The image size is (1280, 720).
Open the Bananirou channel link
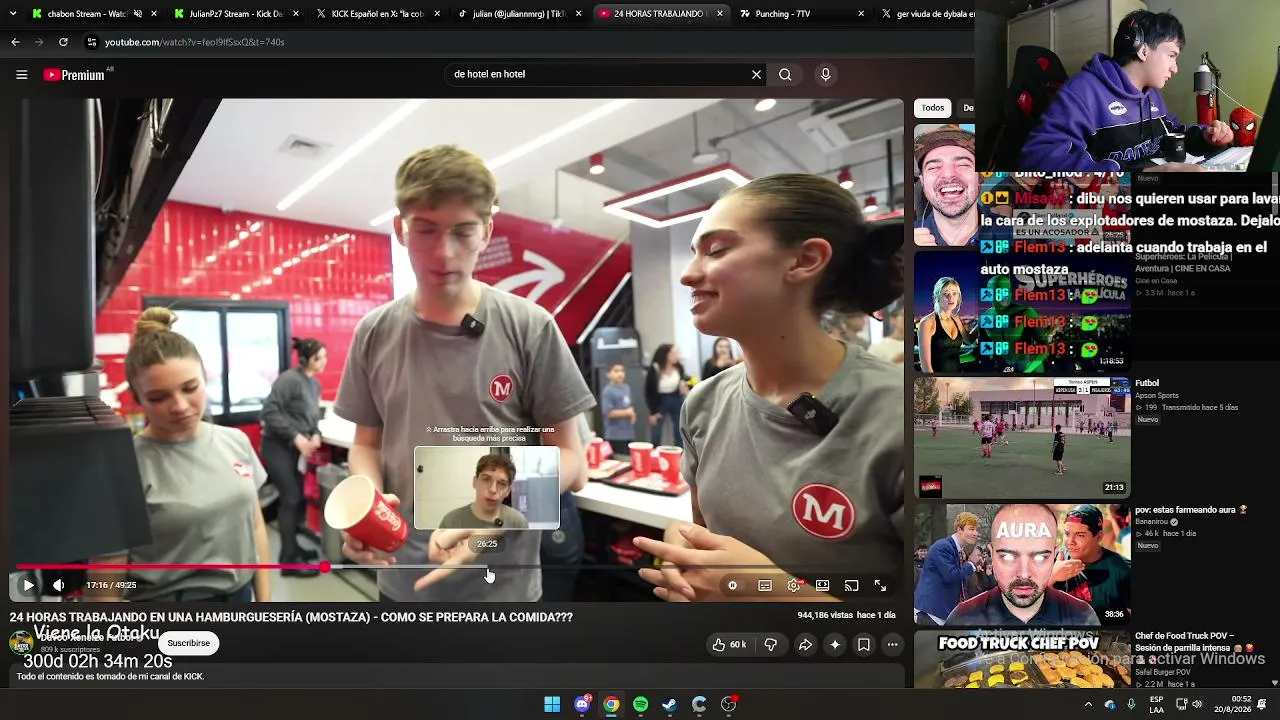[1152, 522]
